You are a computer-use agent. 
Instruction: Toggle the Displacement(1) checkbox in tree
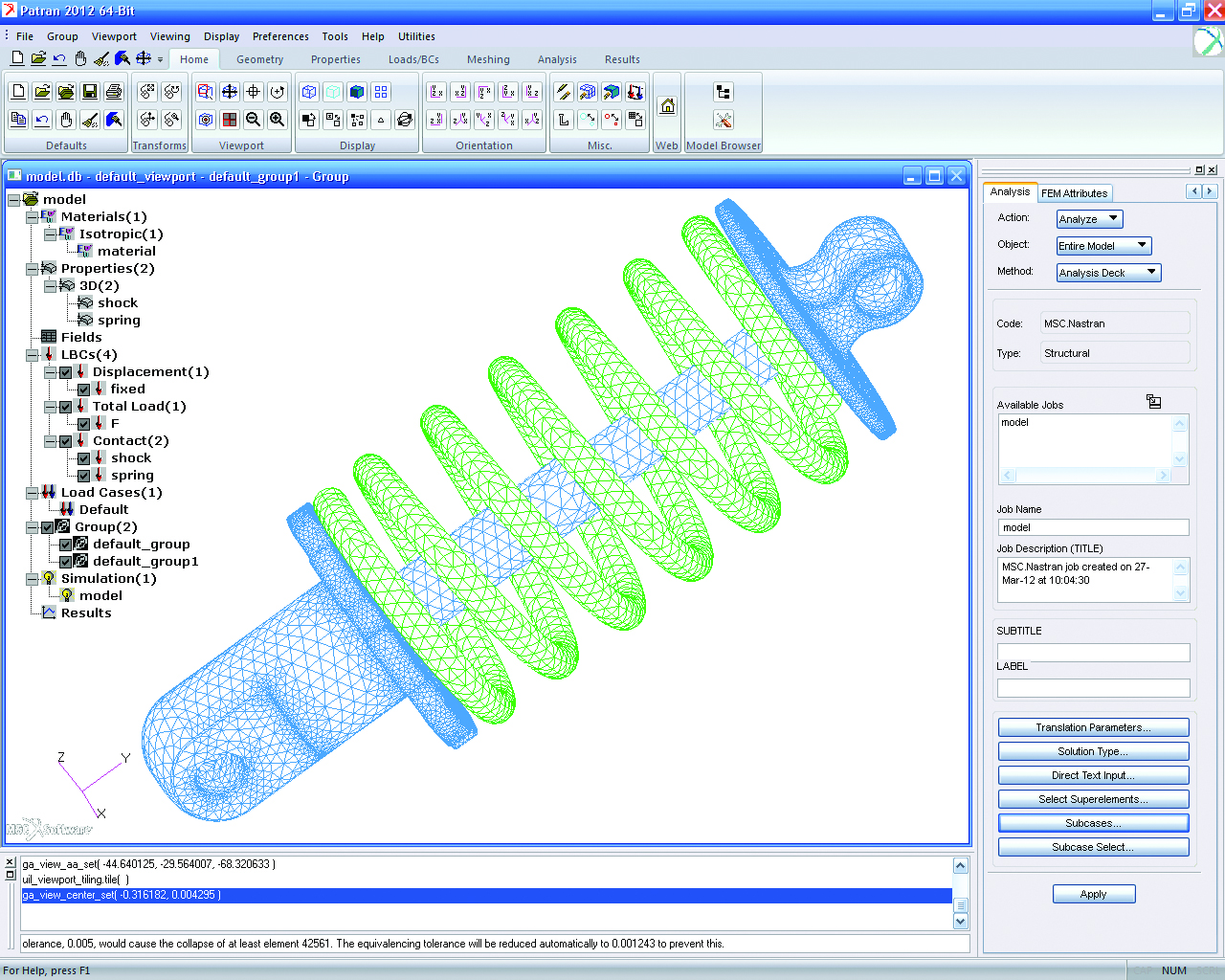pyautogui.click(x=66, y=372)
